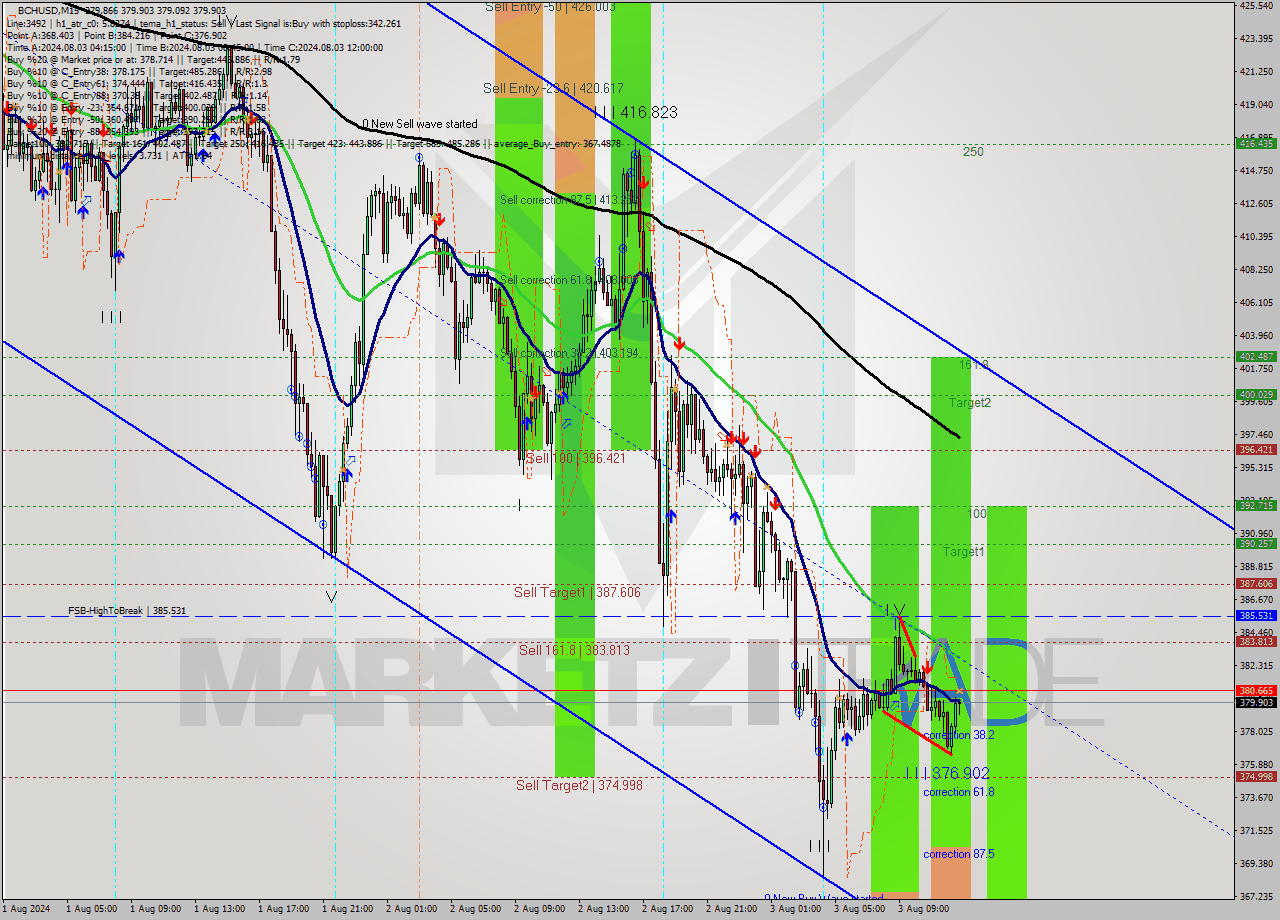Image resolution: width=1280 pixels, height=920 pixels.
Task: Select the blue 385.531 axis price tag
Action: point(1256,616)
